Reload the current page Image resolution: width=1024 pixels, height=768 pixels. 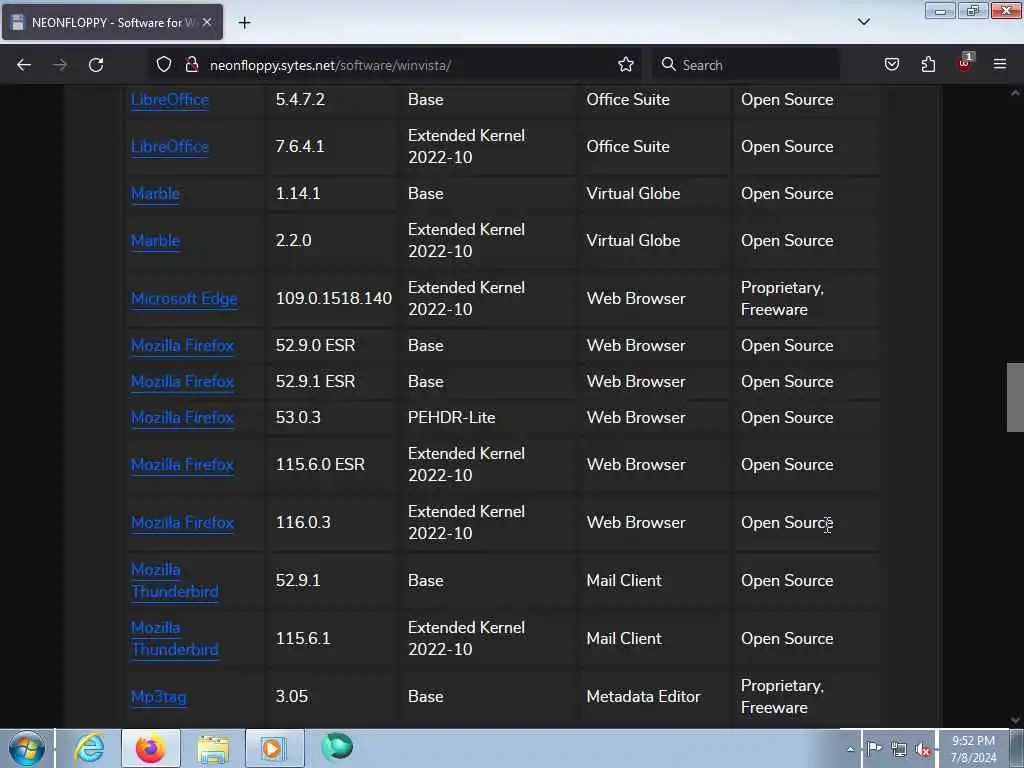pyautogui.click(x=96, y=65)
